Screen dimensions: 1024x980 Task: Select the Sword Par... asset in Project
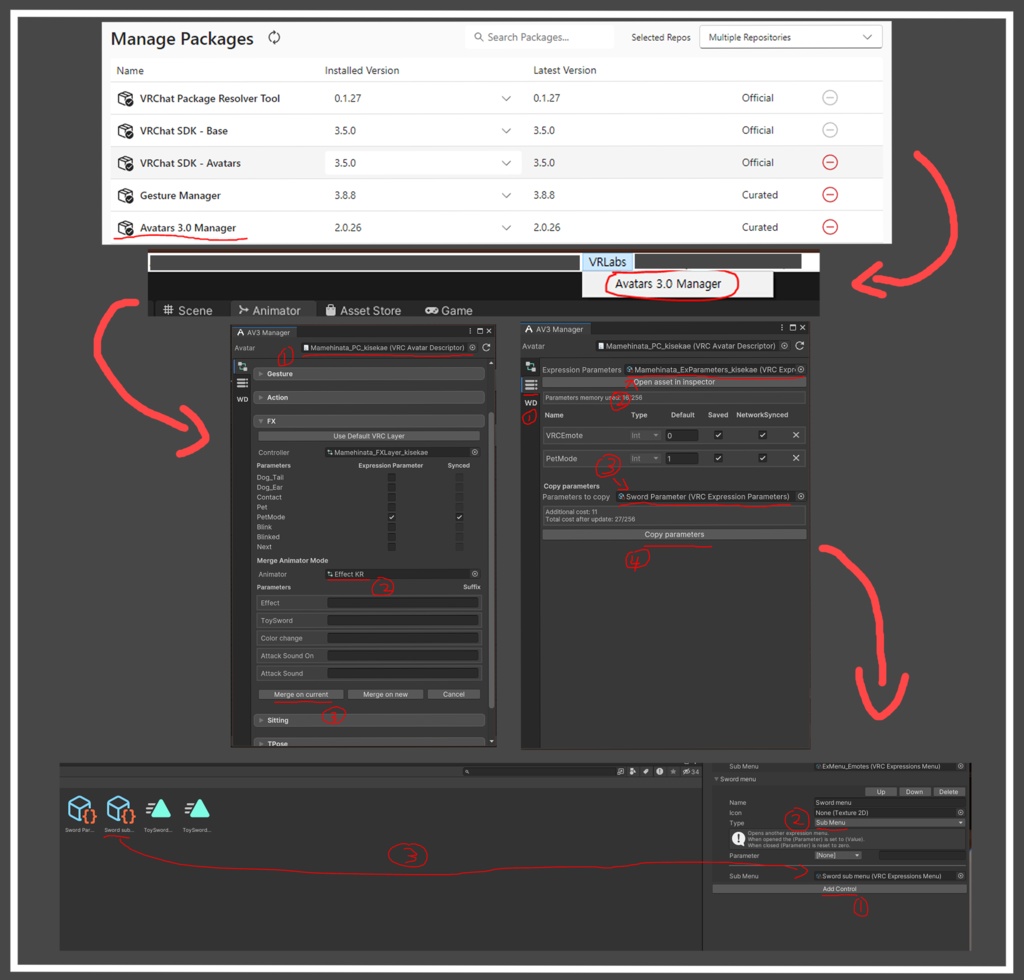click(x=81, y=814)
